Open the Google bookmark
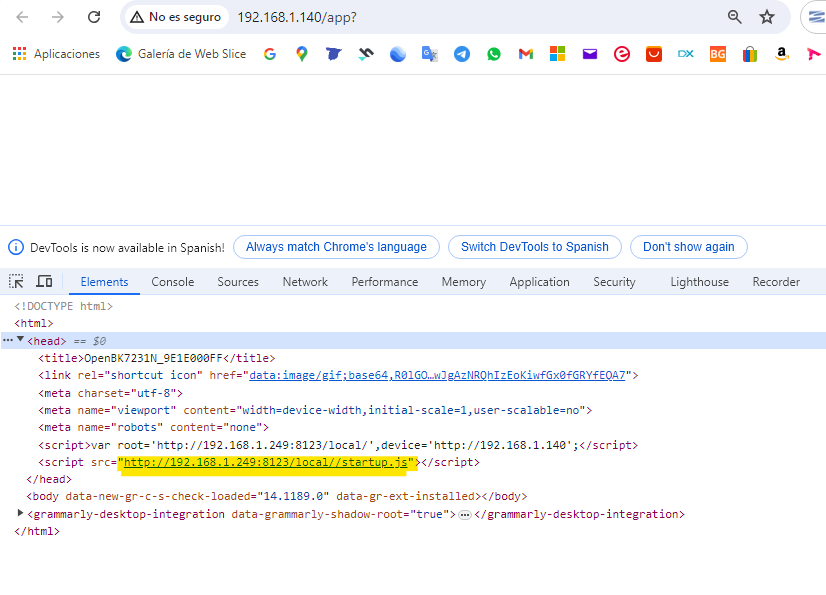Screen dimensions: 826x595 (x=270, y=54)
